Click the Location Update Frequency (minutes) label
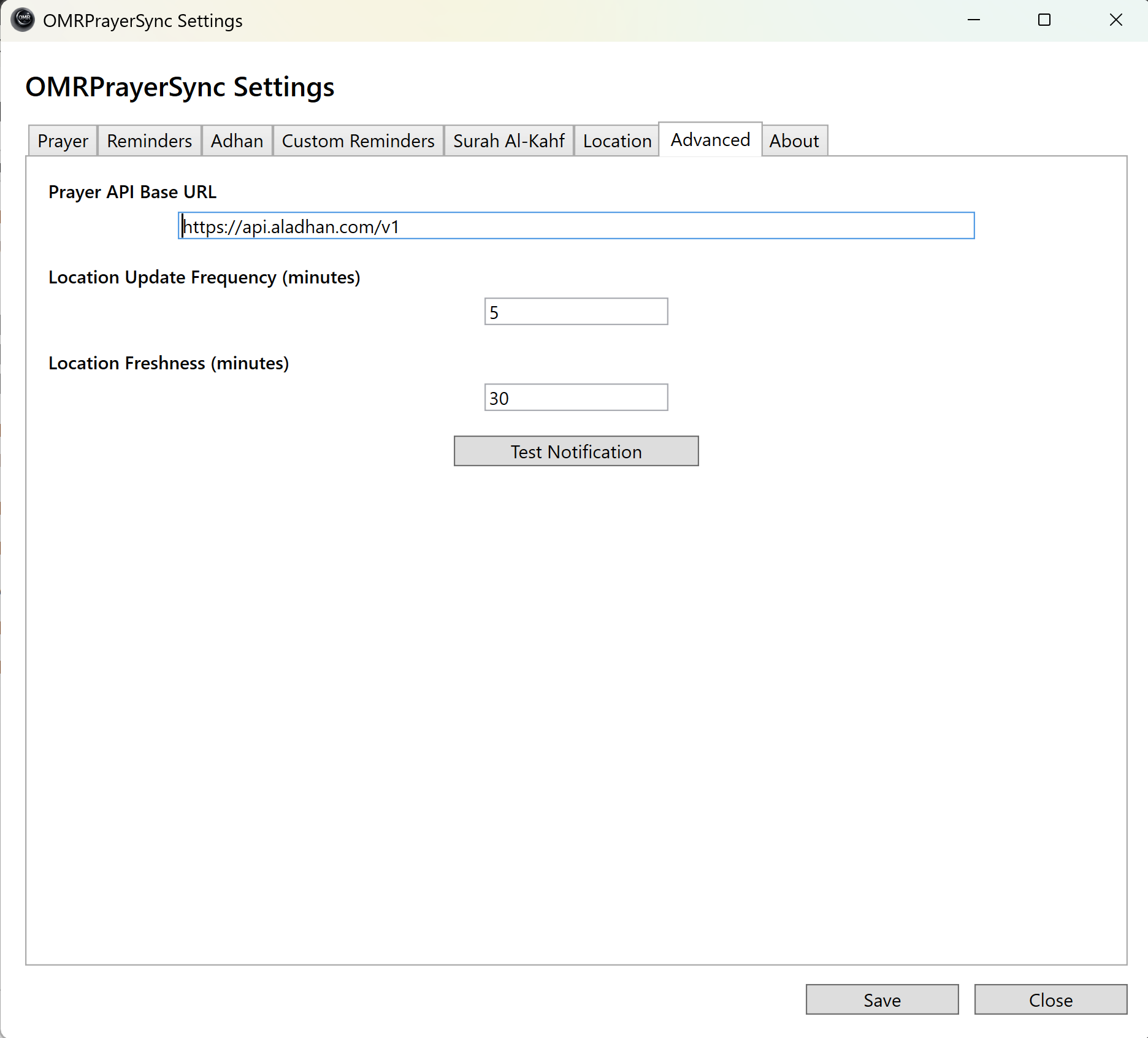The image size is (1148, 1038). [204, 277]
